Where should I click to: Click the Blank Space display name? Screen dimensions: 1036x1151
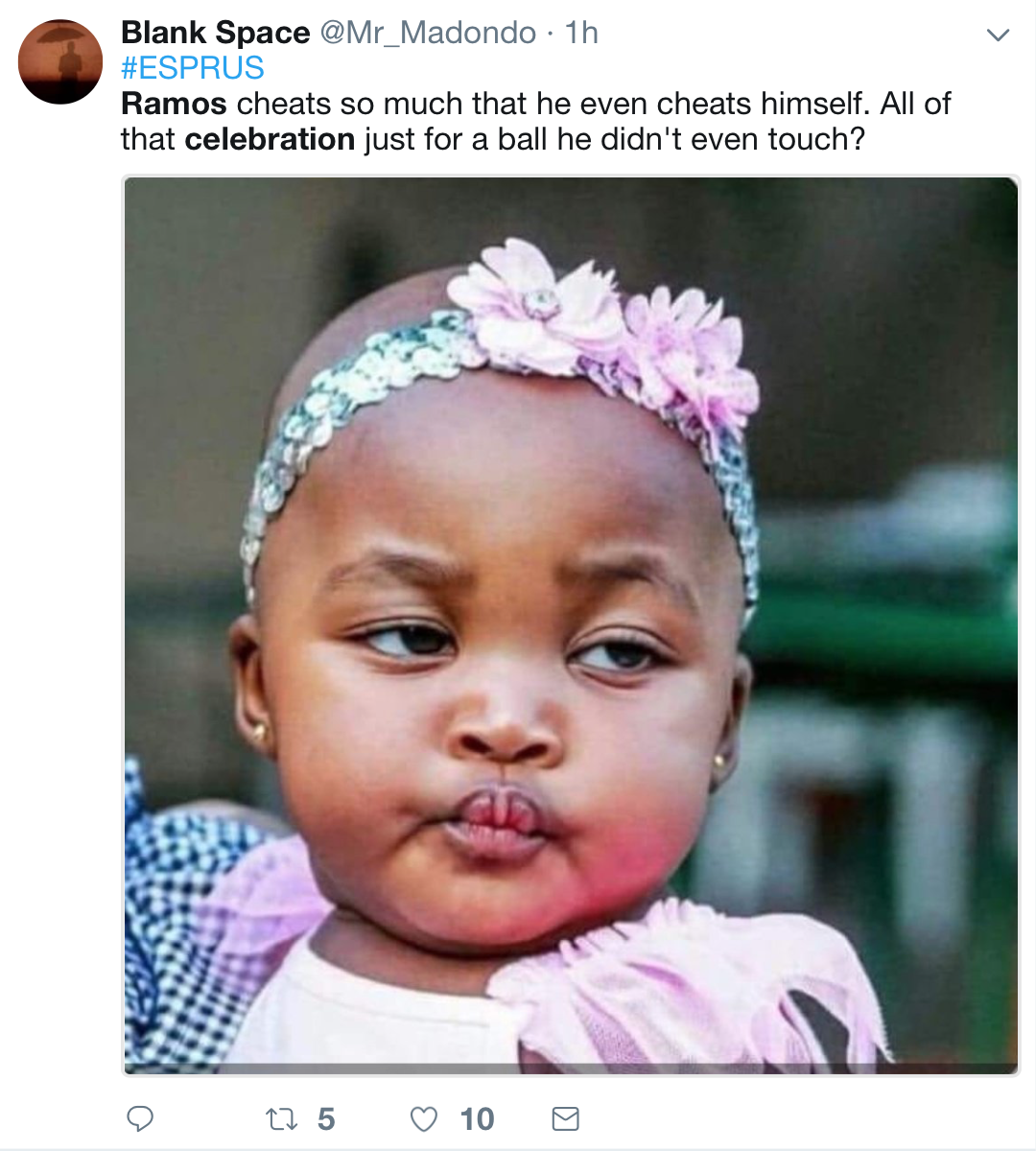[216, 33]
